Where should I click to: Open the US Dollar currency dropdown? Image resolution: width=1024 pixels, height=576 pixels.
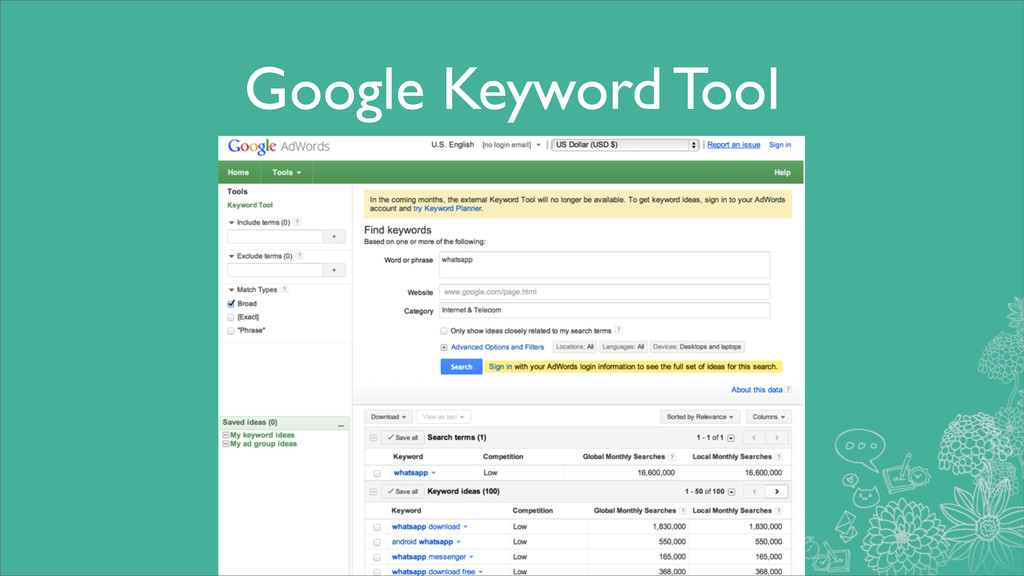[625, 145]
